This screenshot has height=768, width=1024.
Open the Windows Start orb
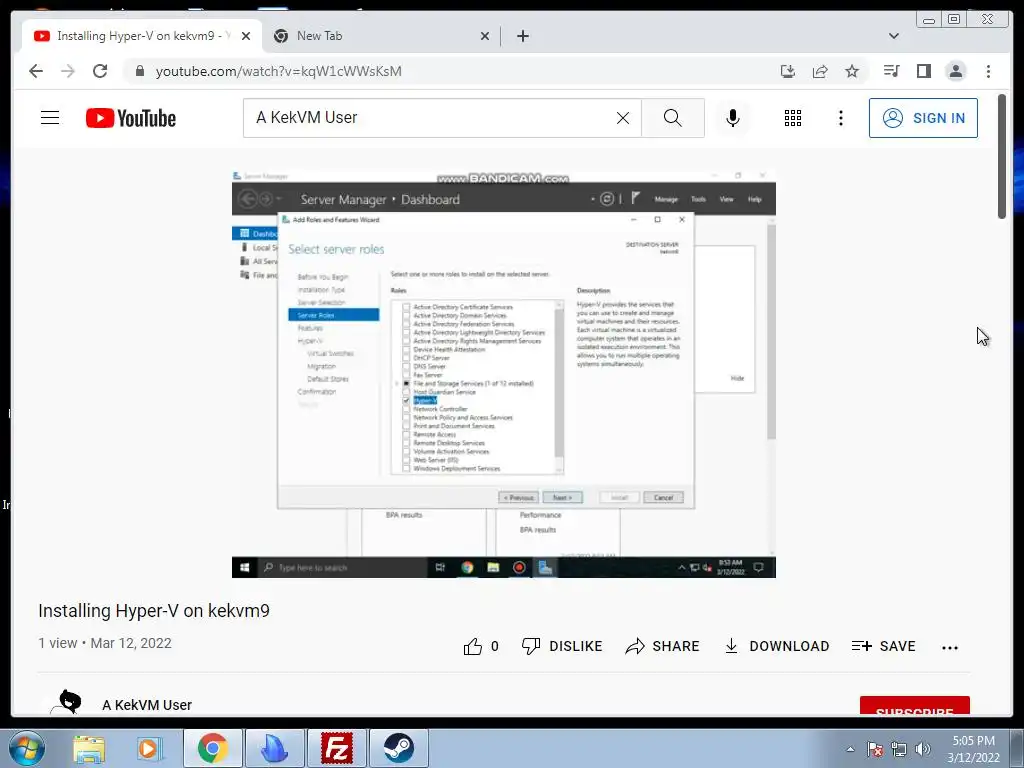coord(27,748)
